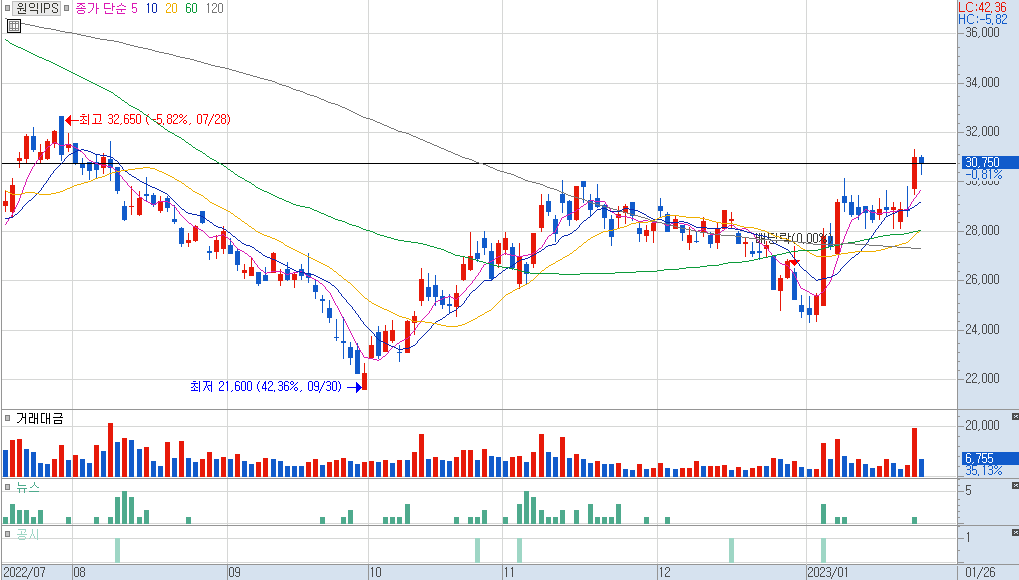Toggle the 공시 panel square marker
Viewport: 1019px width, 580px height.
pyautogui.click(x=8, y=534)
